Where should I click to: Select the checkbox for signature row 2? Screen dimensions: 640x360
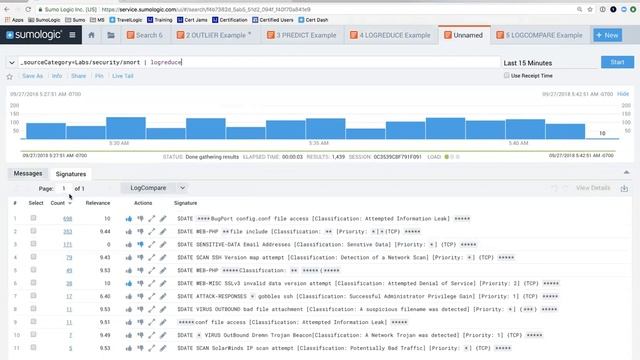point(33,231)
